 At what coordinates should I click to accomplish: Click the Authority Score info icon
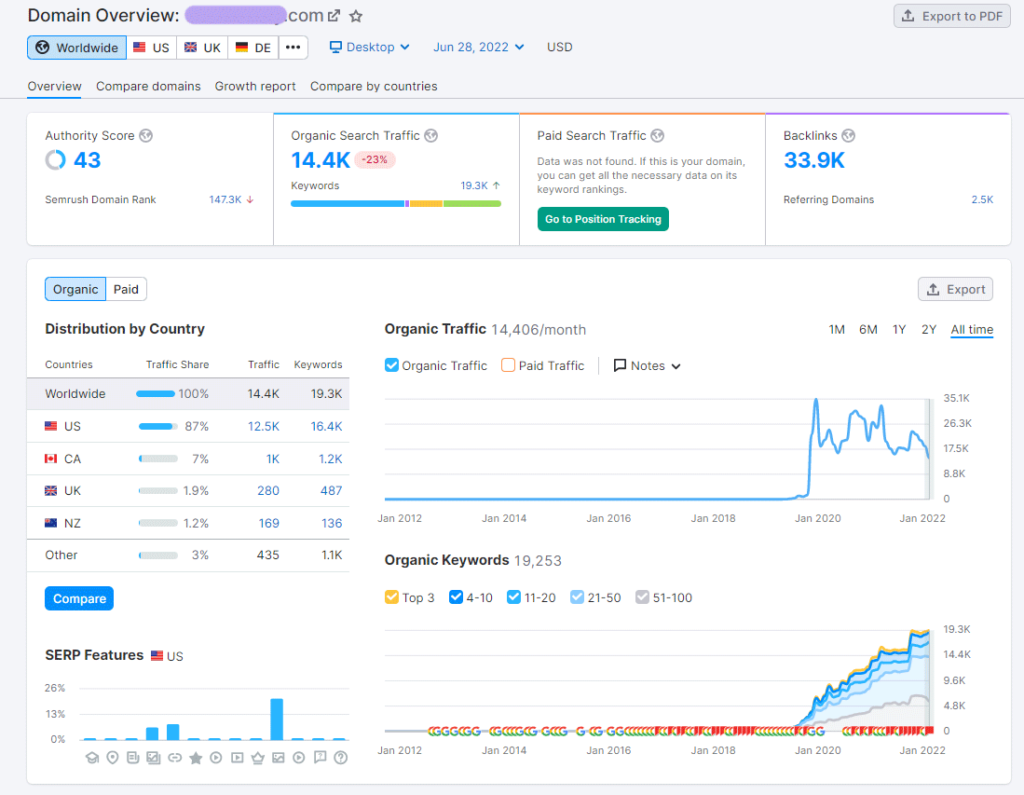pos(146,135)
